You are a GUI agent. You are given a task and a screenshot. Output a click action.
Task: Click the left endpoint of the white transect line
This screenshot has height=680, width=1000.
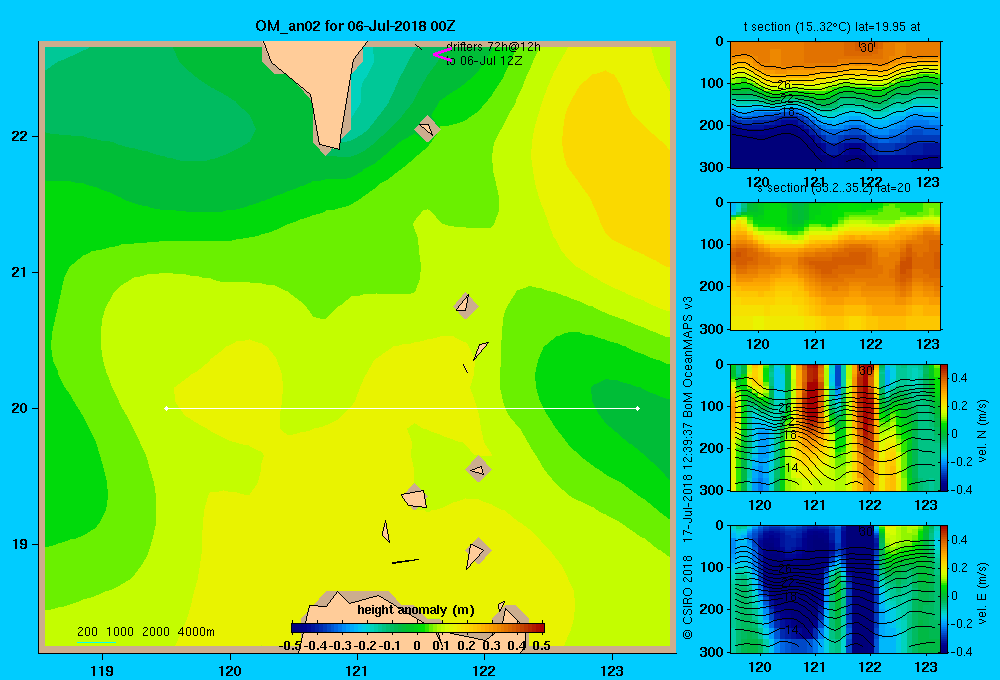click(x=166, y=408)
